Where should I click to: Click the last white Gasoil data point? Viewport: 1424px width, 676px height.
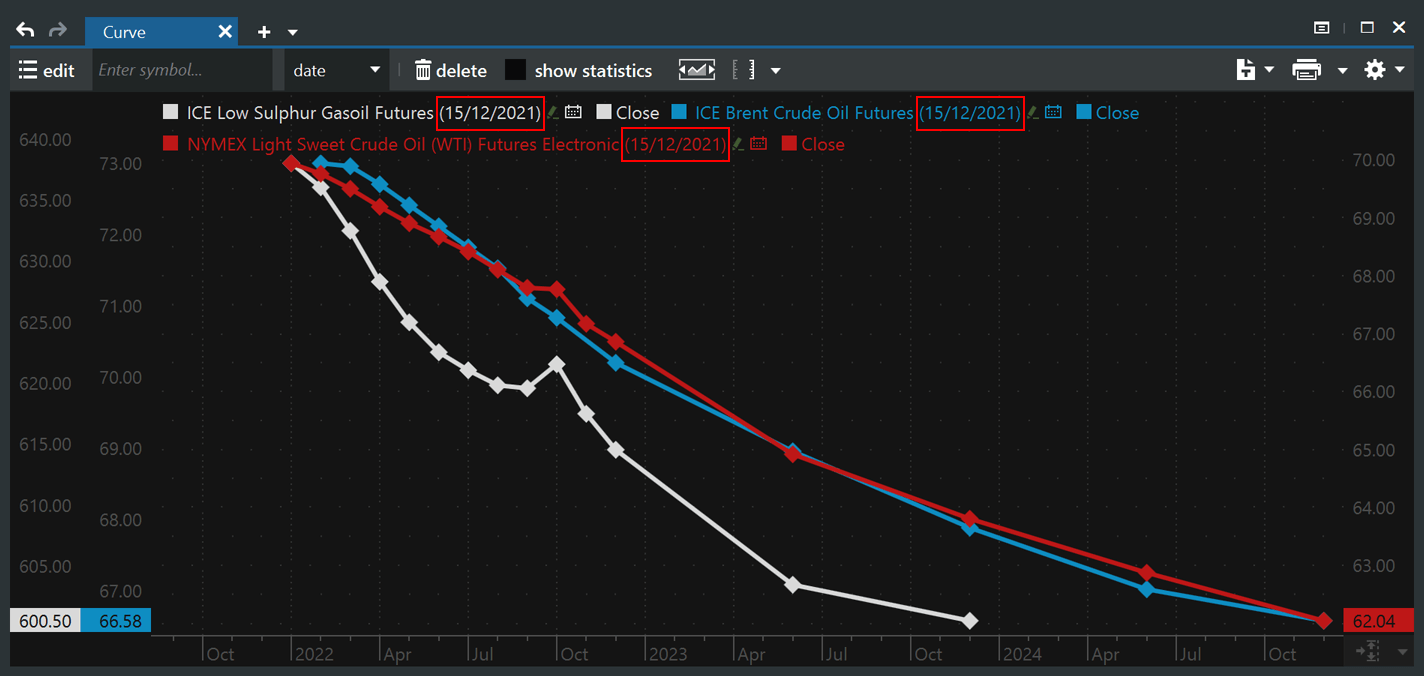click(x=968, y=621)
